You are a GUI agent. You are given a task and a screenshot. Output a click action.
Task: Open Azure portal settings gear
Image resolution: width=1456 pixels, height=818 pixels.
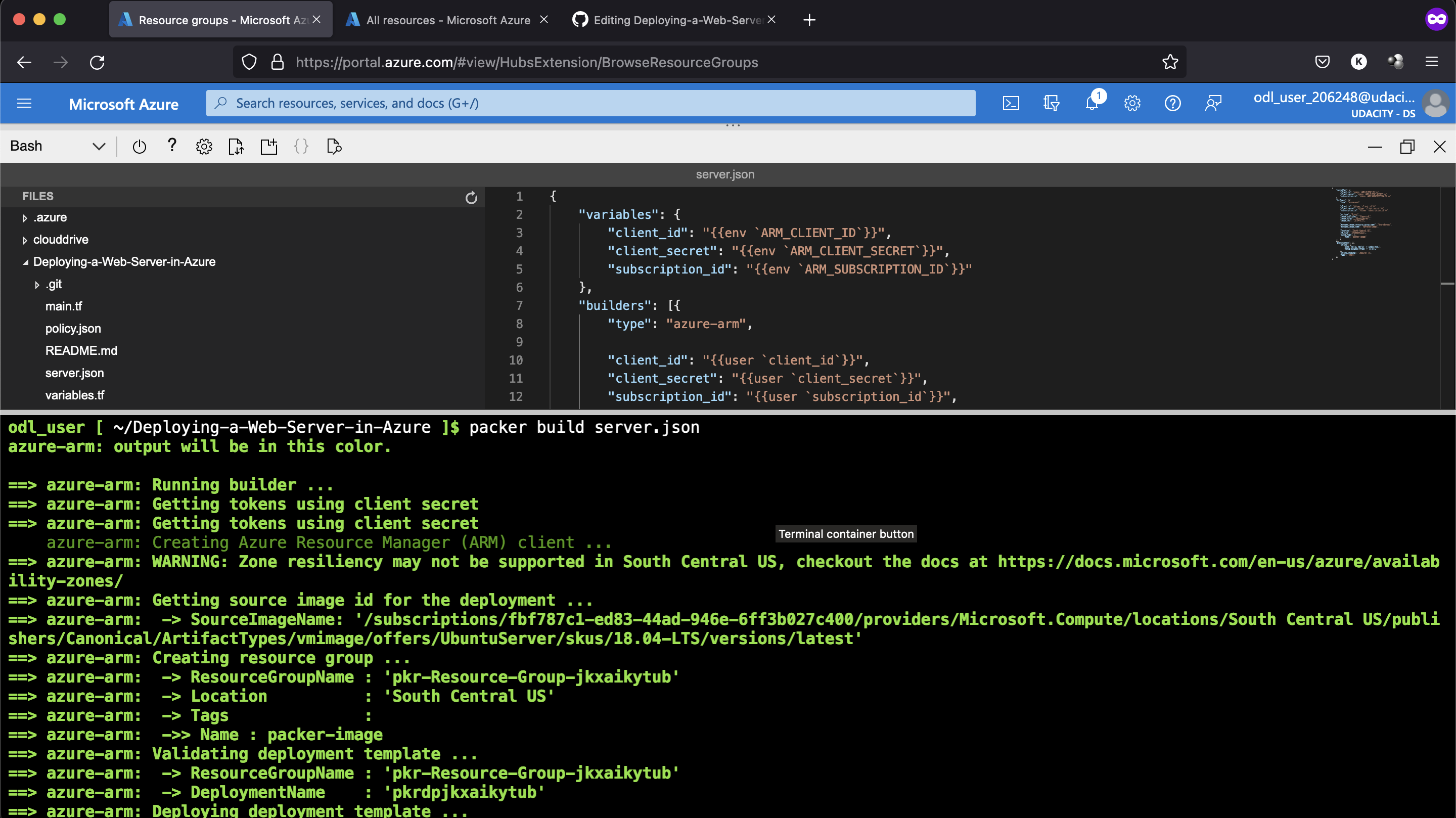point(1132,103)
